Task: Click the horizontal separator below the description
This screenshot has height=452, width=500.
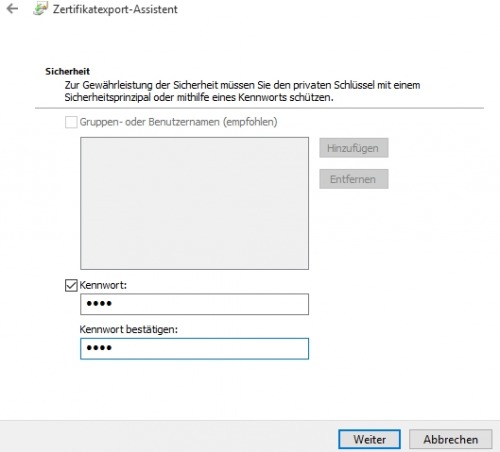Action: pyautogui.click(x=259, y=108)
